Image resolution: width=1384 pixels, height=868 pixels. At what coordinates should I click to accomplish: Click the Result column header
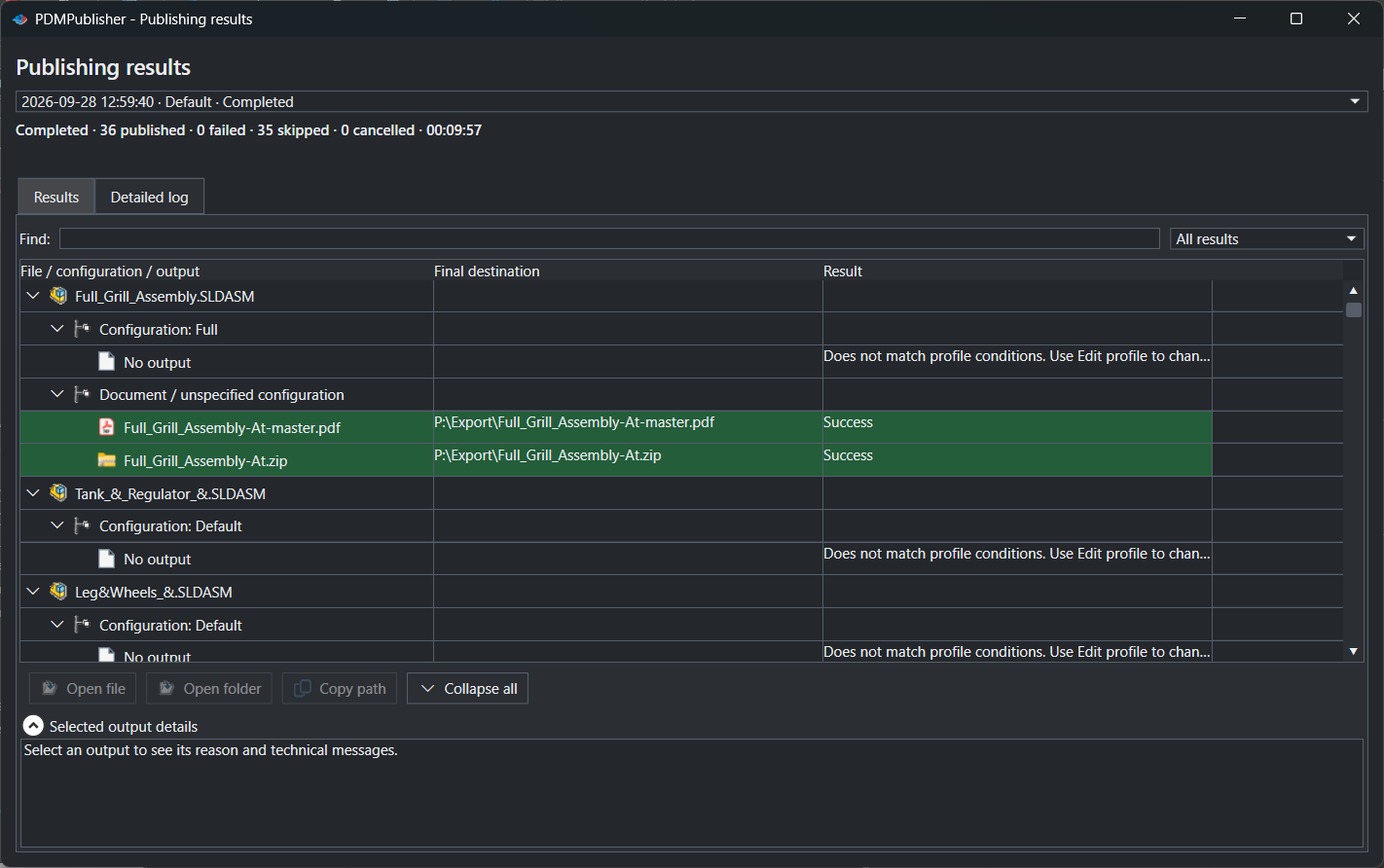tap(1017, 271)
